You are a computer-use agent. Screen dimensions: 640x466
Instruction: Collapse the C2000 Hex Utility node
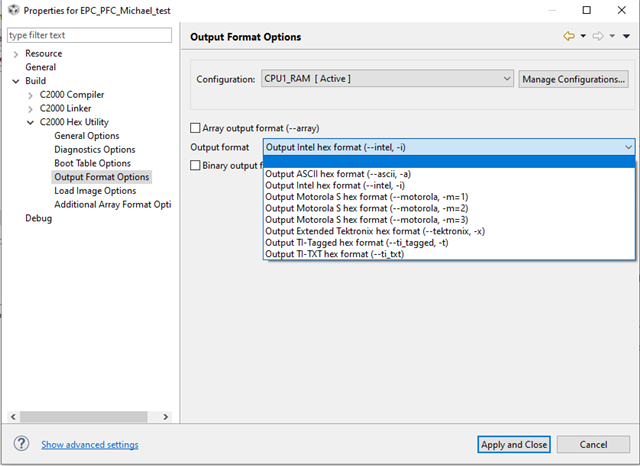(x=30, y=122)
